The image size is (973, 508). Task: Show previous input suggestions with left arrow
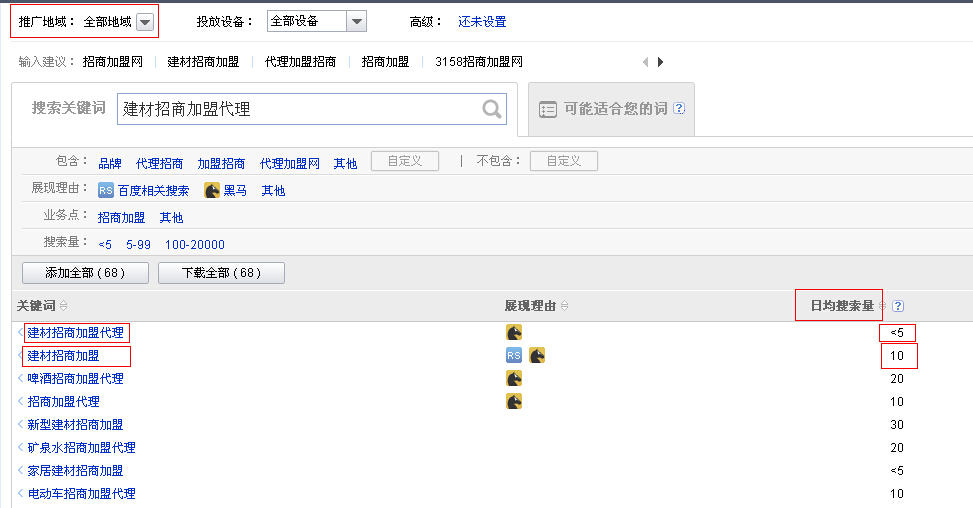645,62
